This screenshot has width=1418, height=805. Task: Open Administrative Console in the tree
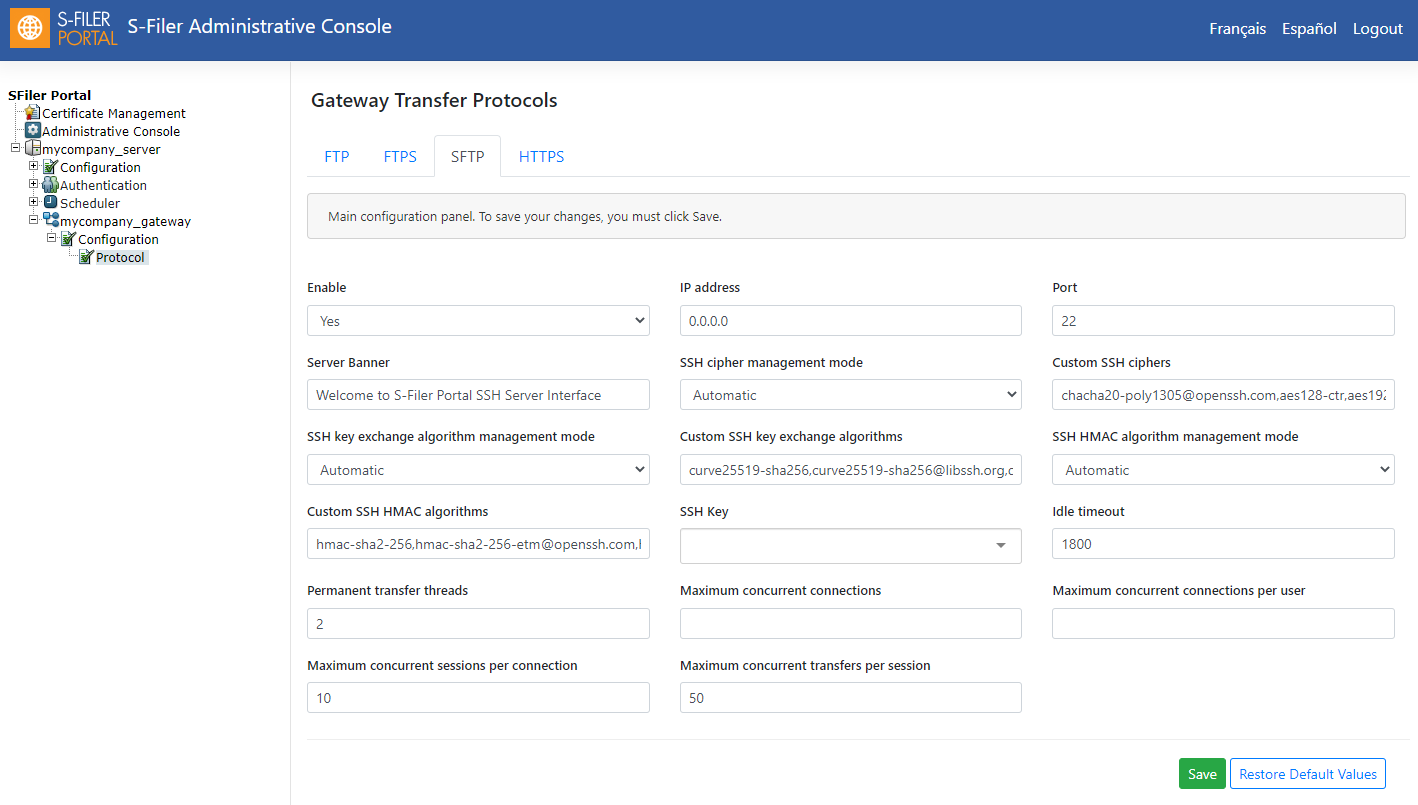pos(111,131)
